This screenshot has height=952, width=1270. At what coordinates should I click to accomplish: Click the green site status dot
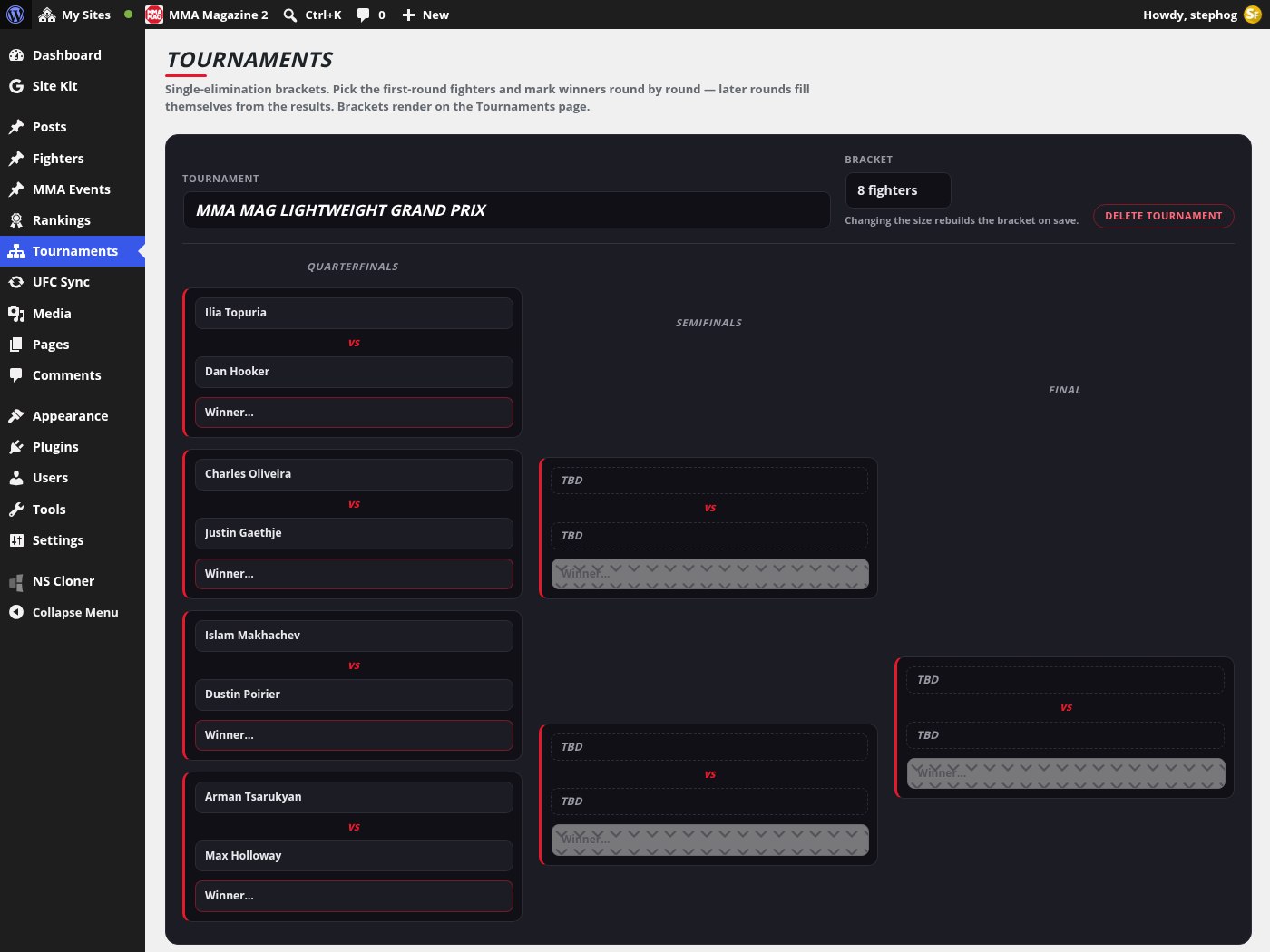[128, 15]
